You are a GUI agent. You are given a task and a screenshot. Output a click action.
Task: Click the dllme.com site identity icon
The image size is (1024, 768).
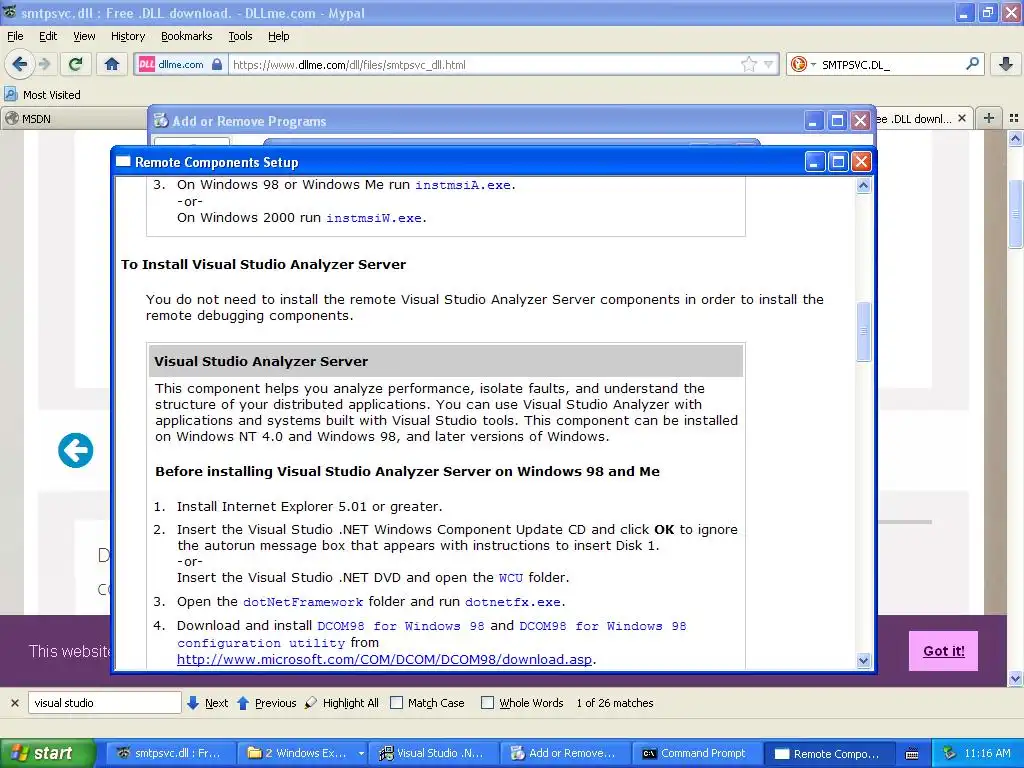coord(181,64)
